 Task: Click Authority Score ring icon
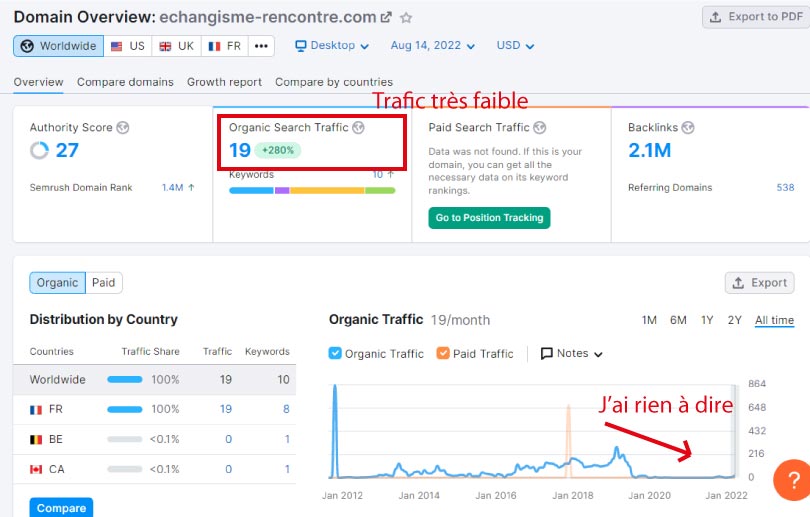point(39,150)
